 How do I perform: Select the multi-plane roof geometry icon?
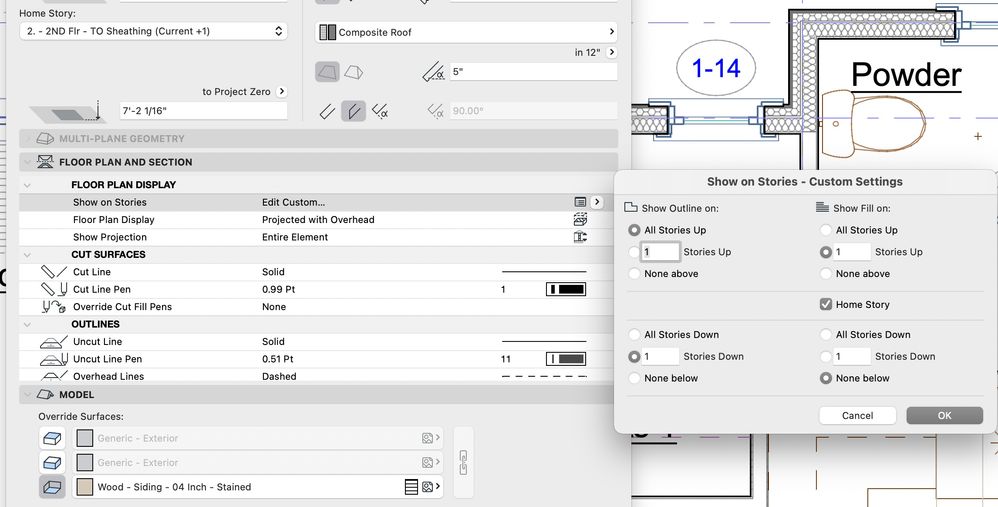(x=353, y=72)
